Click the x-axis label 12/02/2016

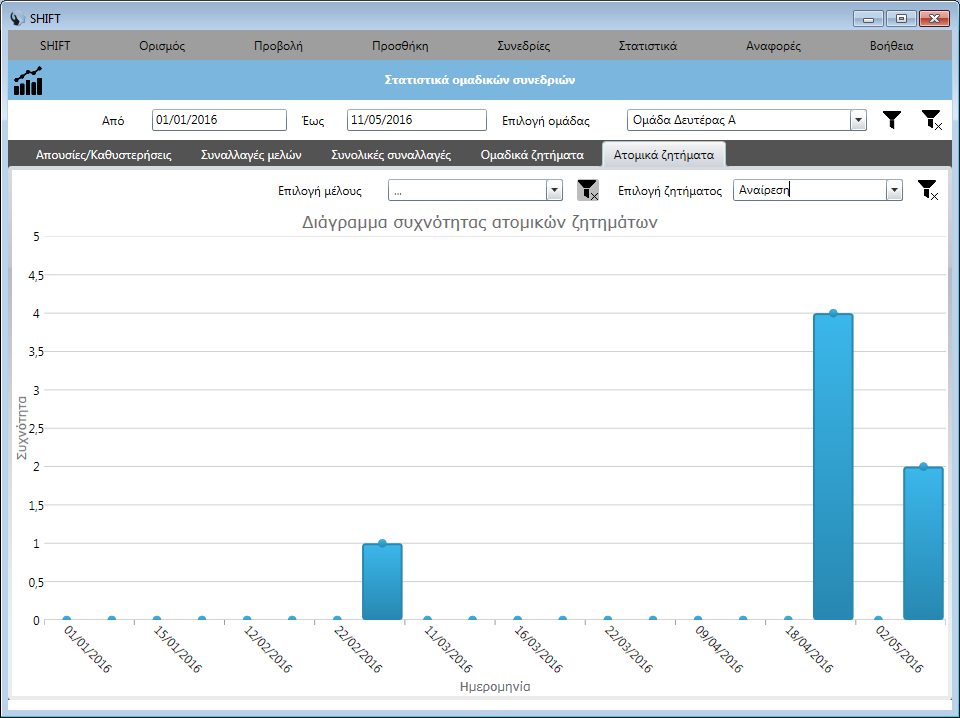point(268,649)
